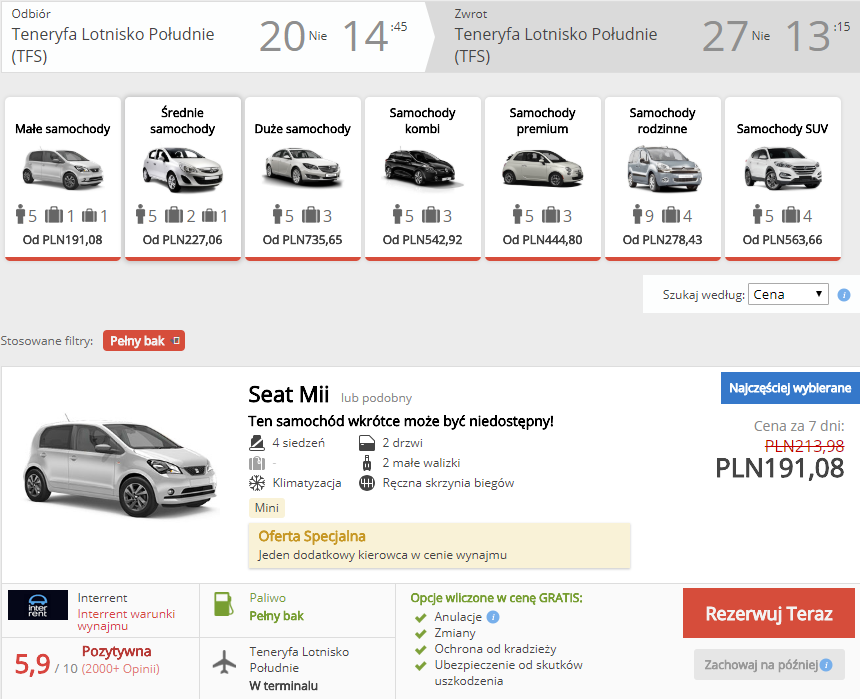Click the passenger icon in Samochody rodzinne card
This screenshot has height=699, width=860.
[x=637, y=215]
